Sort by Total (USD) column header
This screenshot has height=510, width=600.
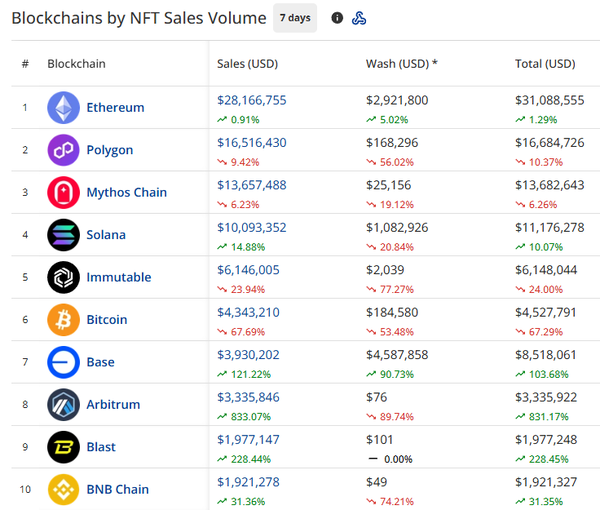pyautogui.click(x=545, y=64)
